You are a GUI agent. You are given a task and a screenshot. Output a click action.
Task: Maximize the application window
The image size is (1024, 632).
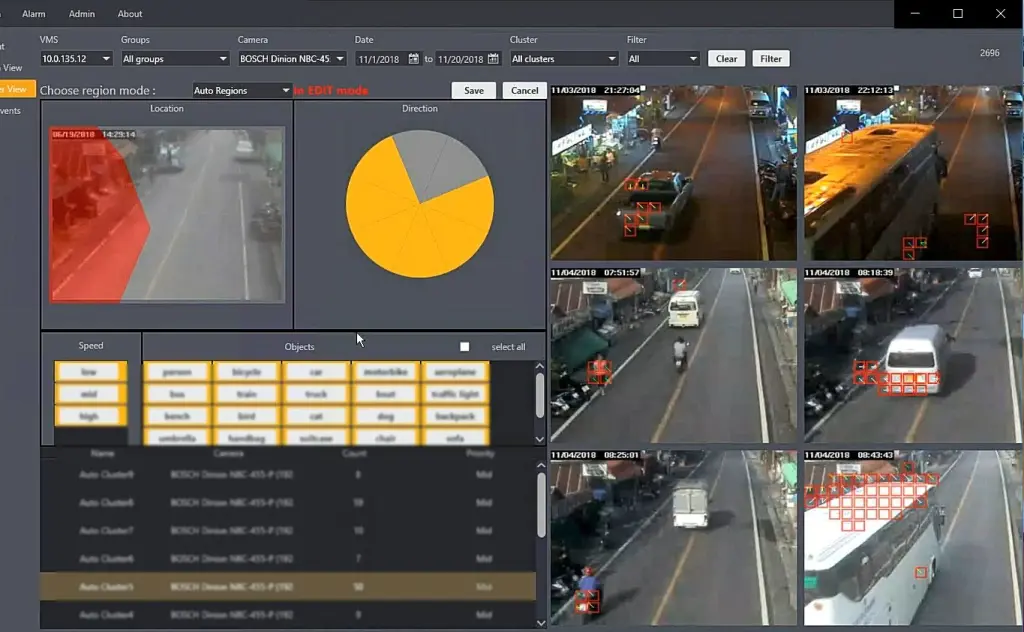coord(957,14)
